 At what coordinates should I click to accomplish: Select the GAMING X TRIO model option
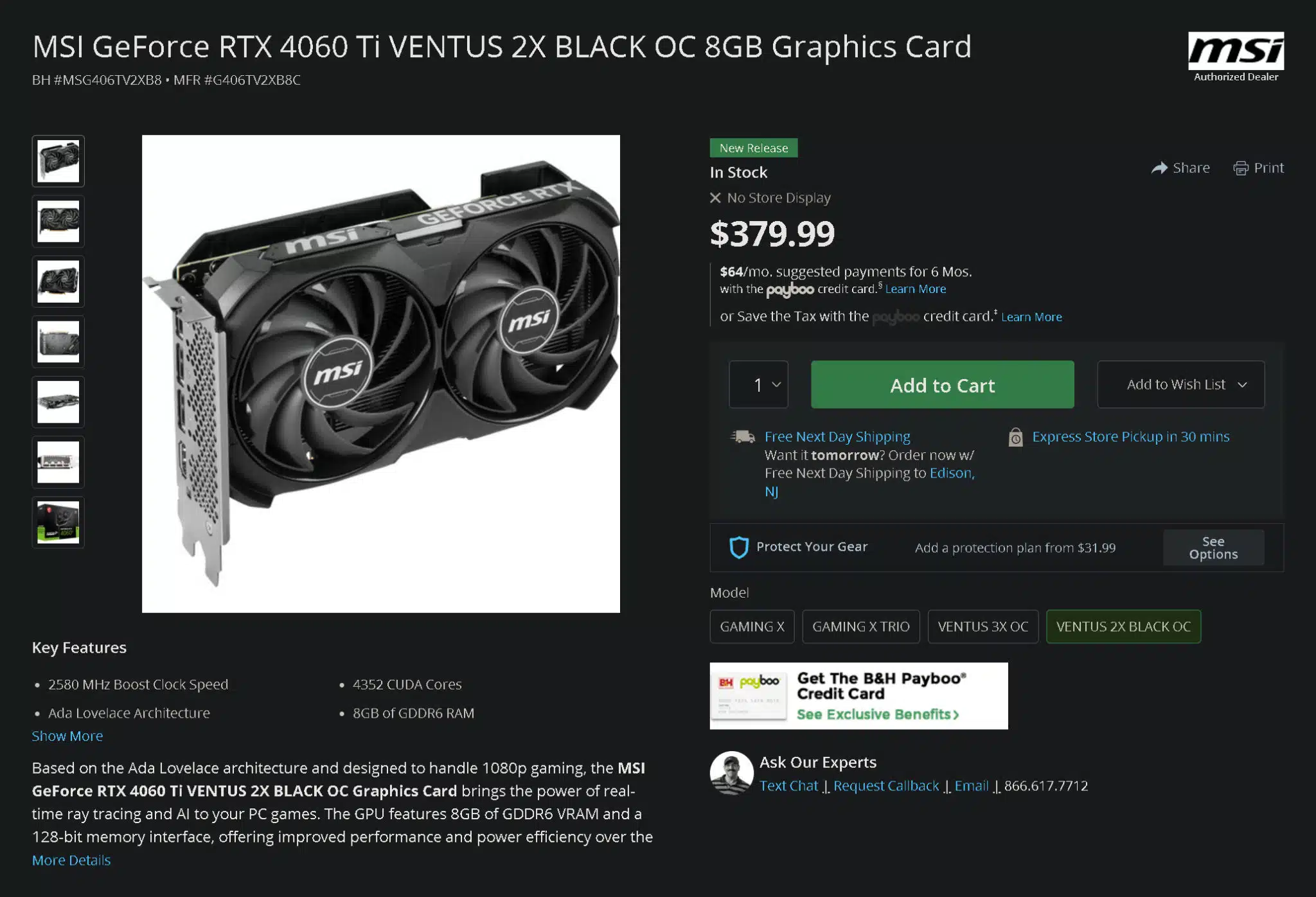860,626
